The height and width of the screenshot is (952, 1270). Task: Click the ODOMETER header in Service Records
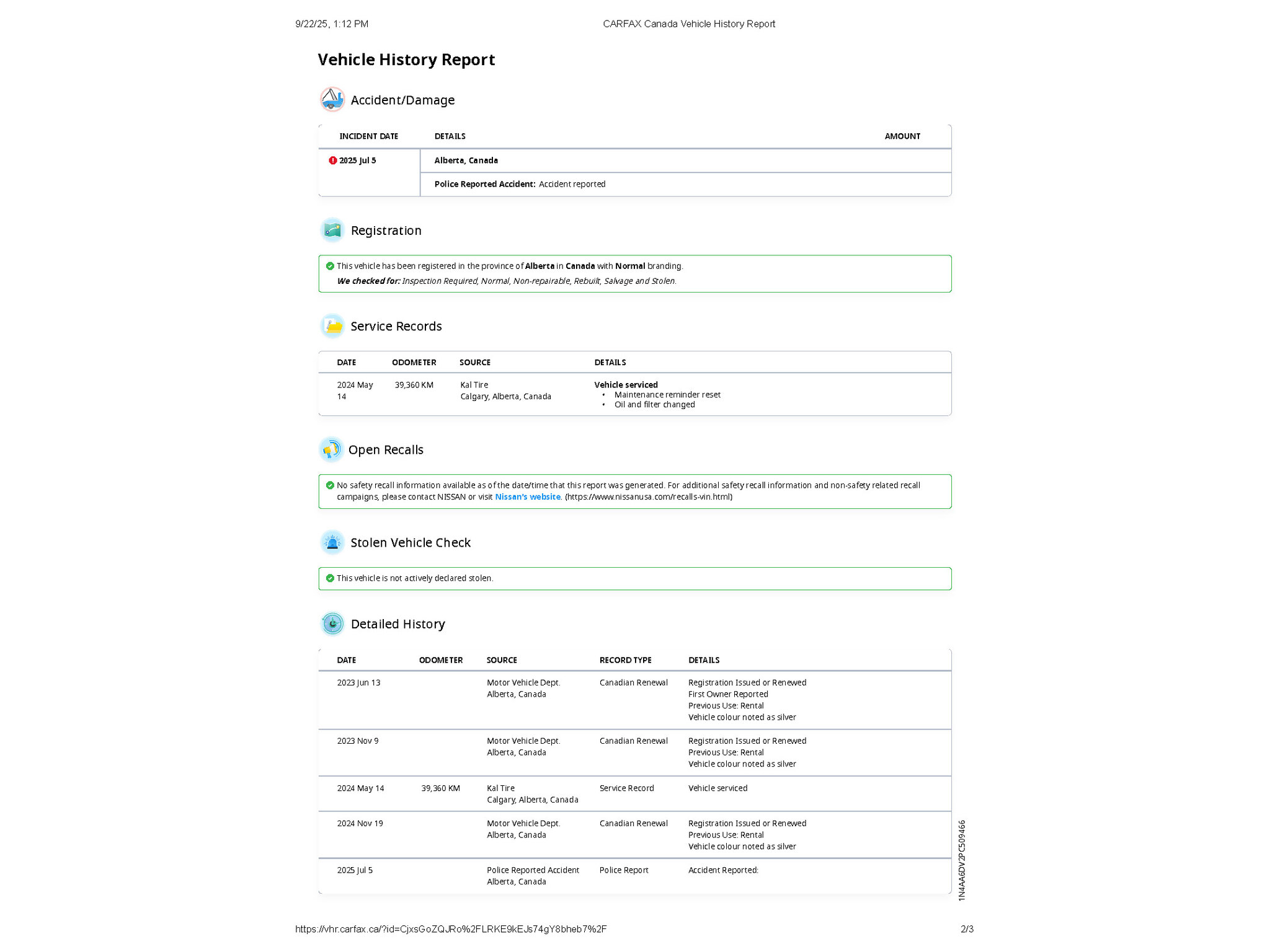414,363
